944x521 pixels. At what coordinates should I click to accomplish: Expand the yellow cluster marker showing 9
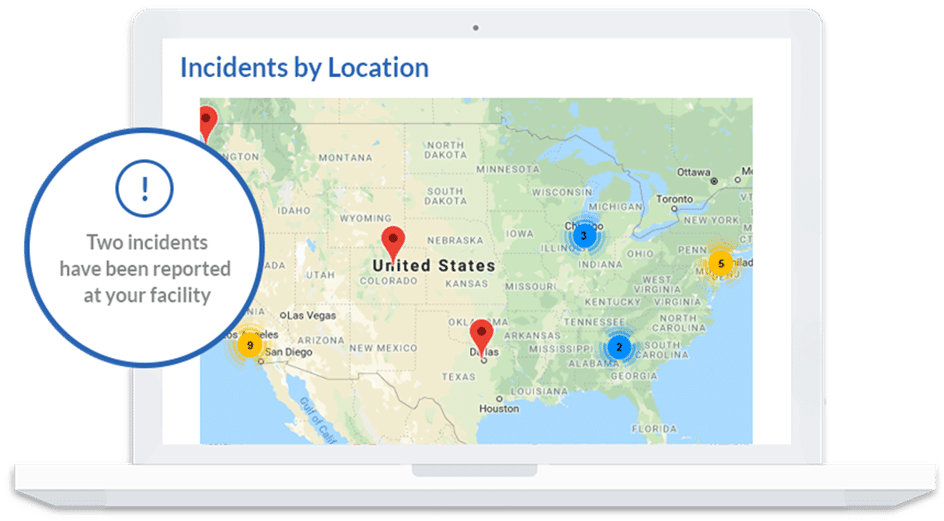[249, 346]
